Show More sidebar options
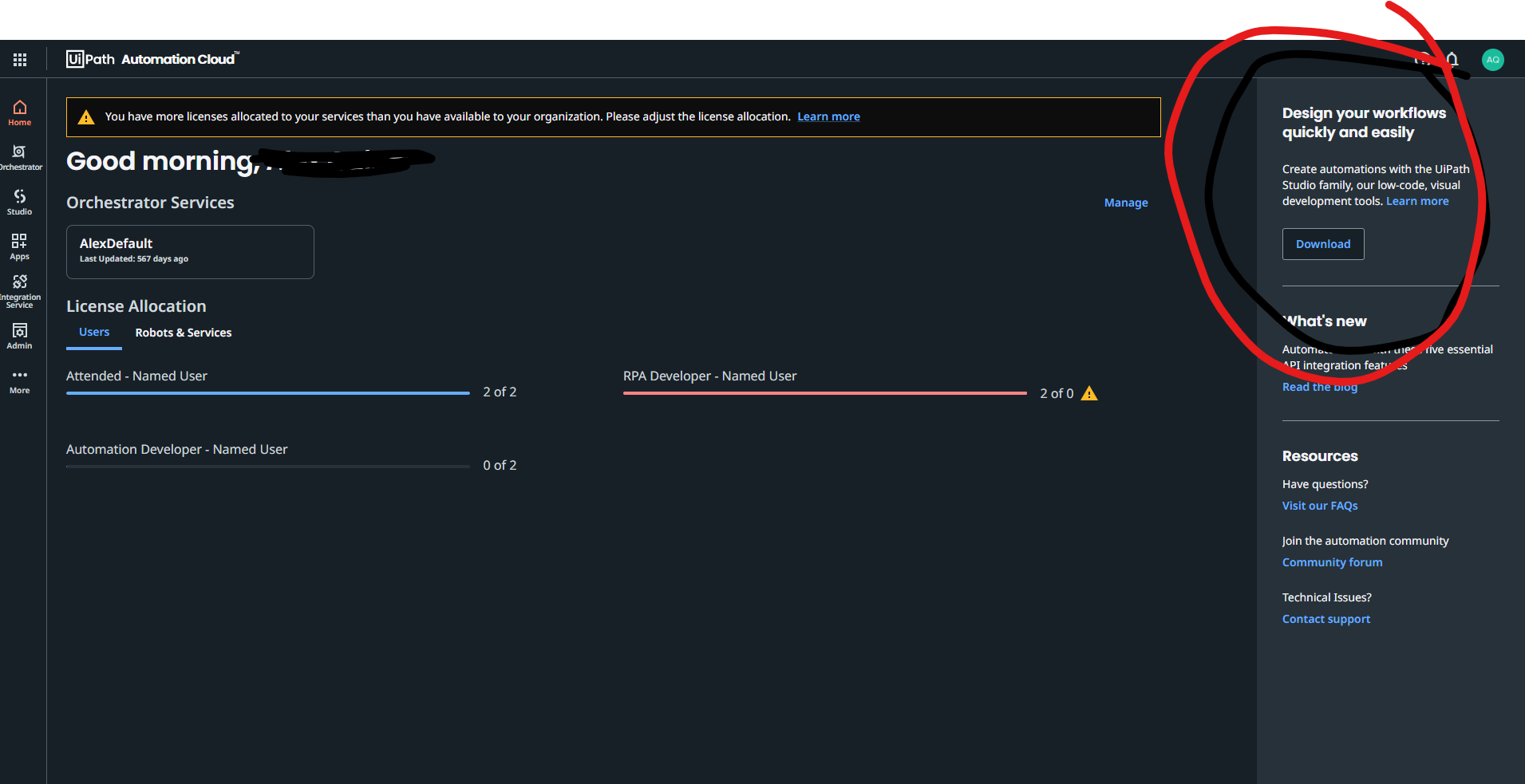1525x784 pixels. pyautogui.click(x=20, y=381)
